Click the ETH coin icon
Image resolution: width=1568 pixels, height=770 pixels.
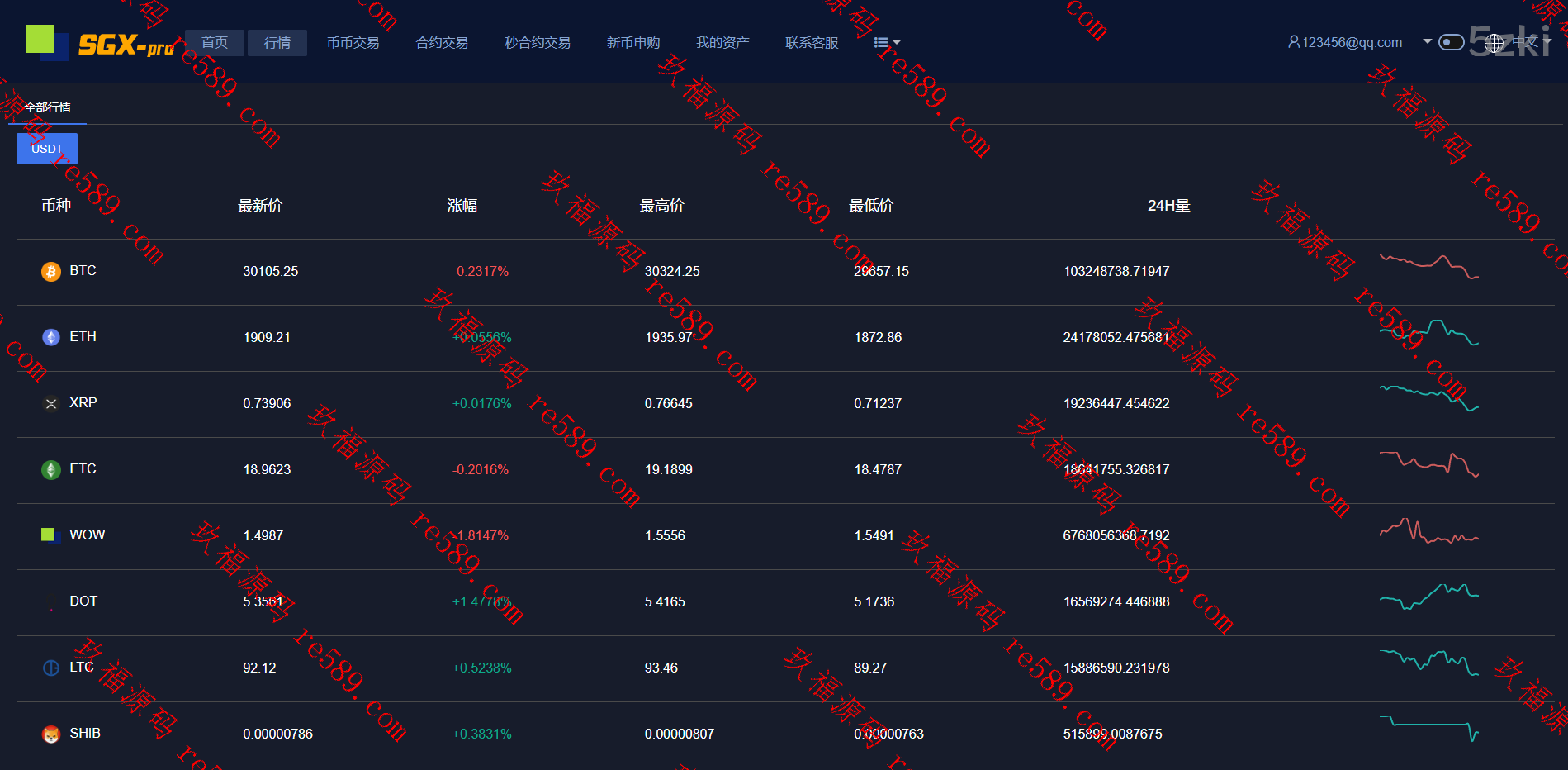point(51,338)
